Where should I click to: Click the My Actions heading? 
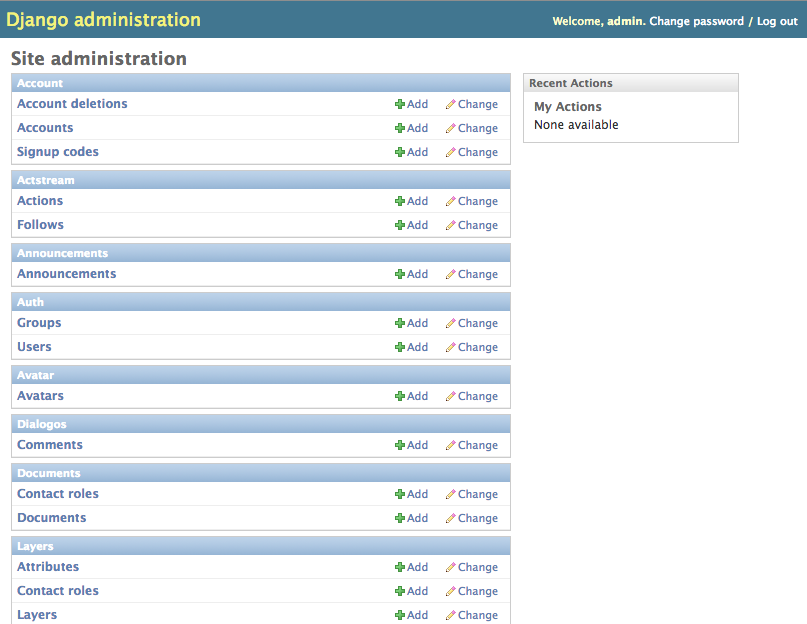(x=568, y=107)
